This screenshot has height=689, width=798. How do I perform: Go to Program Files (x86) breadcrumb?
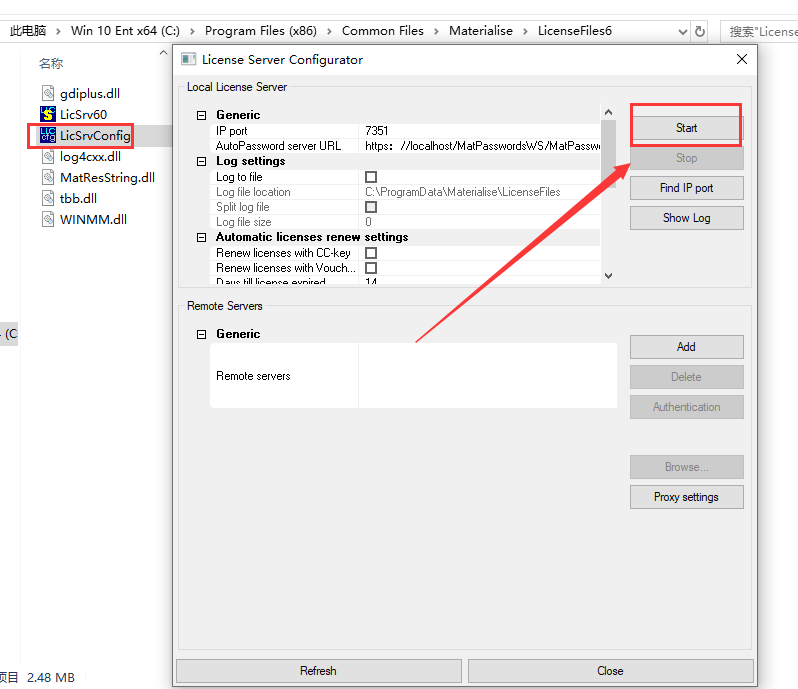[261, 31]
